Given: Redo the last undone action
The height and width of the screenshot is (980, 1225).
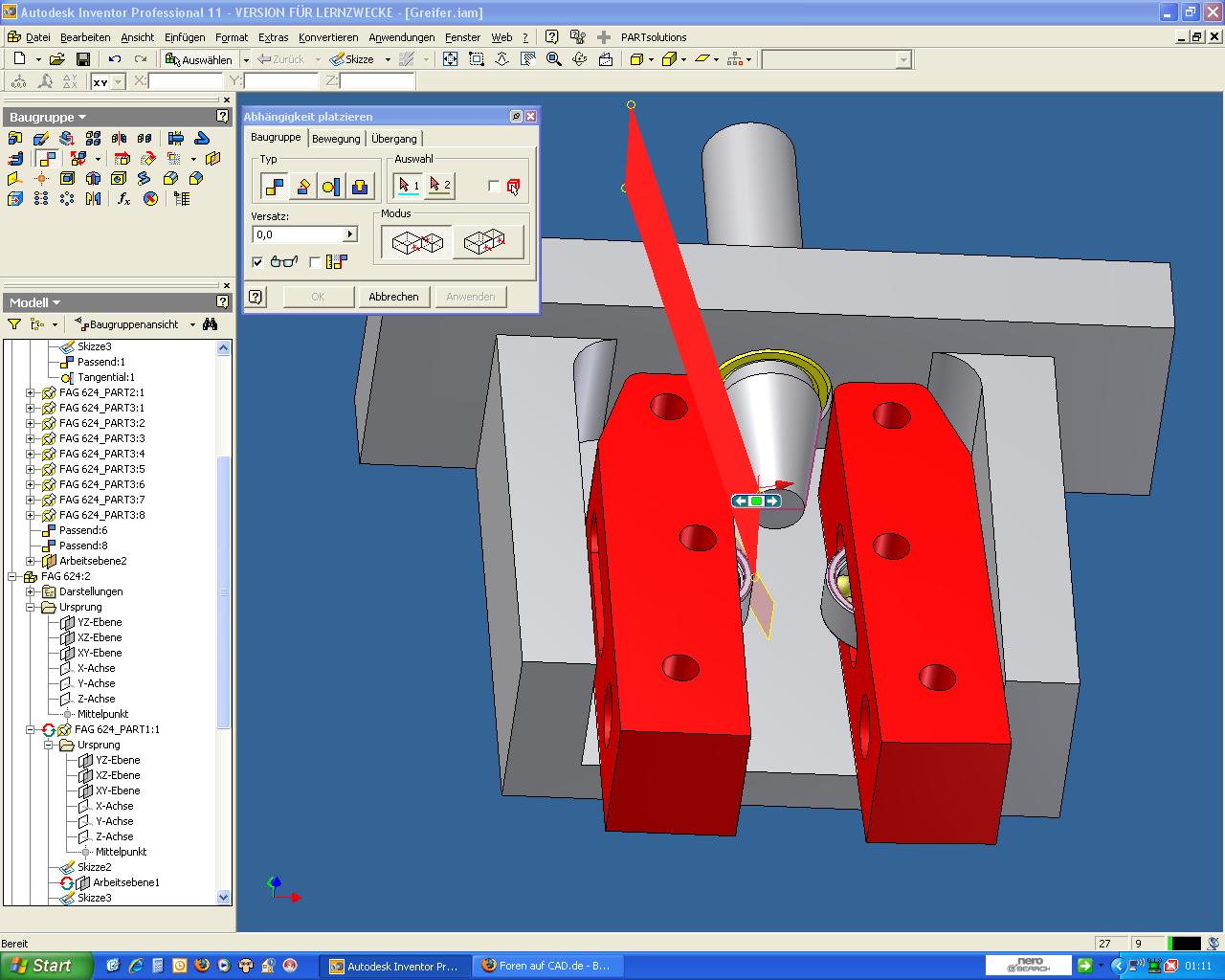Looking at the screenshot, I should point(140,59).
